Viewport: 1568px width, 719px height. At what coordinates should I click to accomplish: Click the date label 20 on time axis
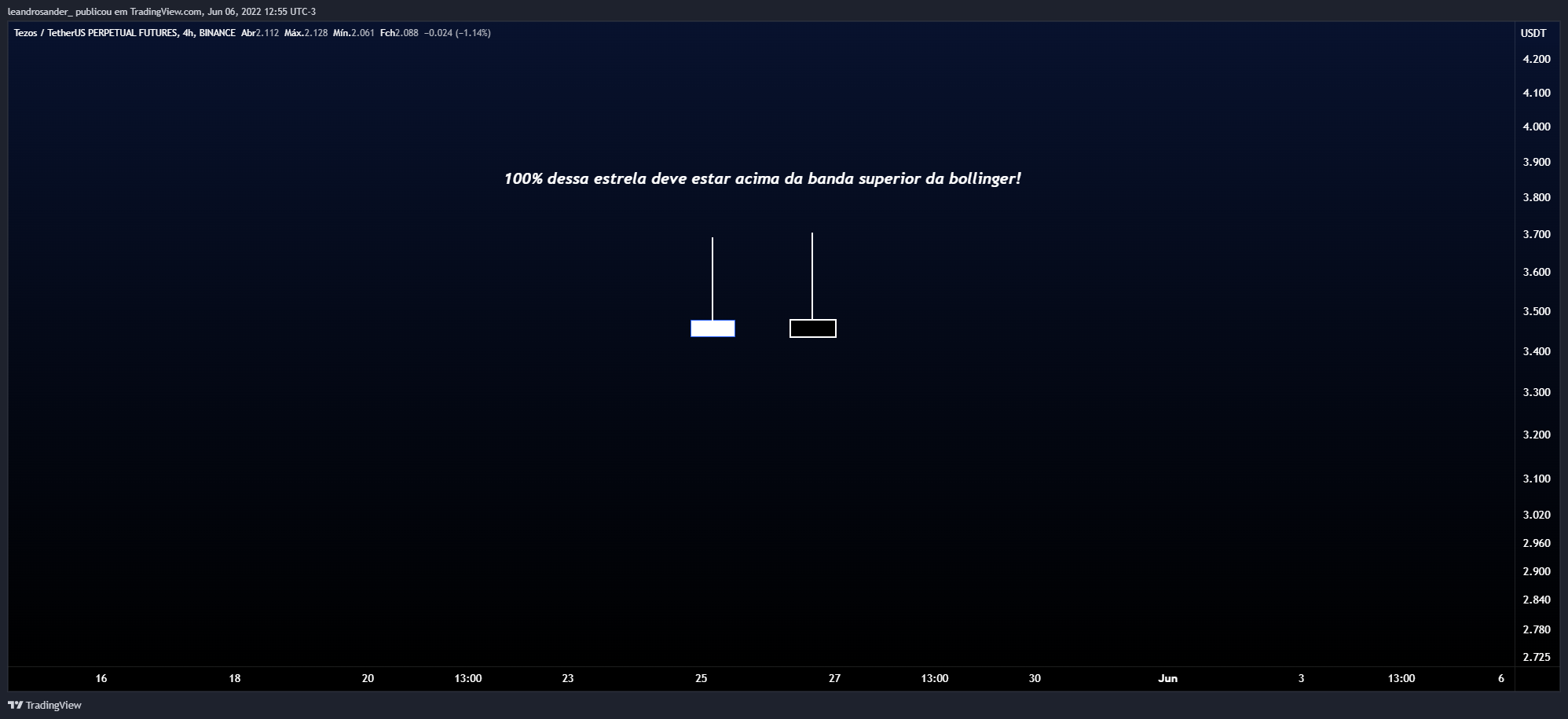368,678
